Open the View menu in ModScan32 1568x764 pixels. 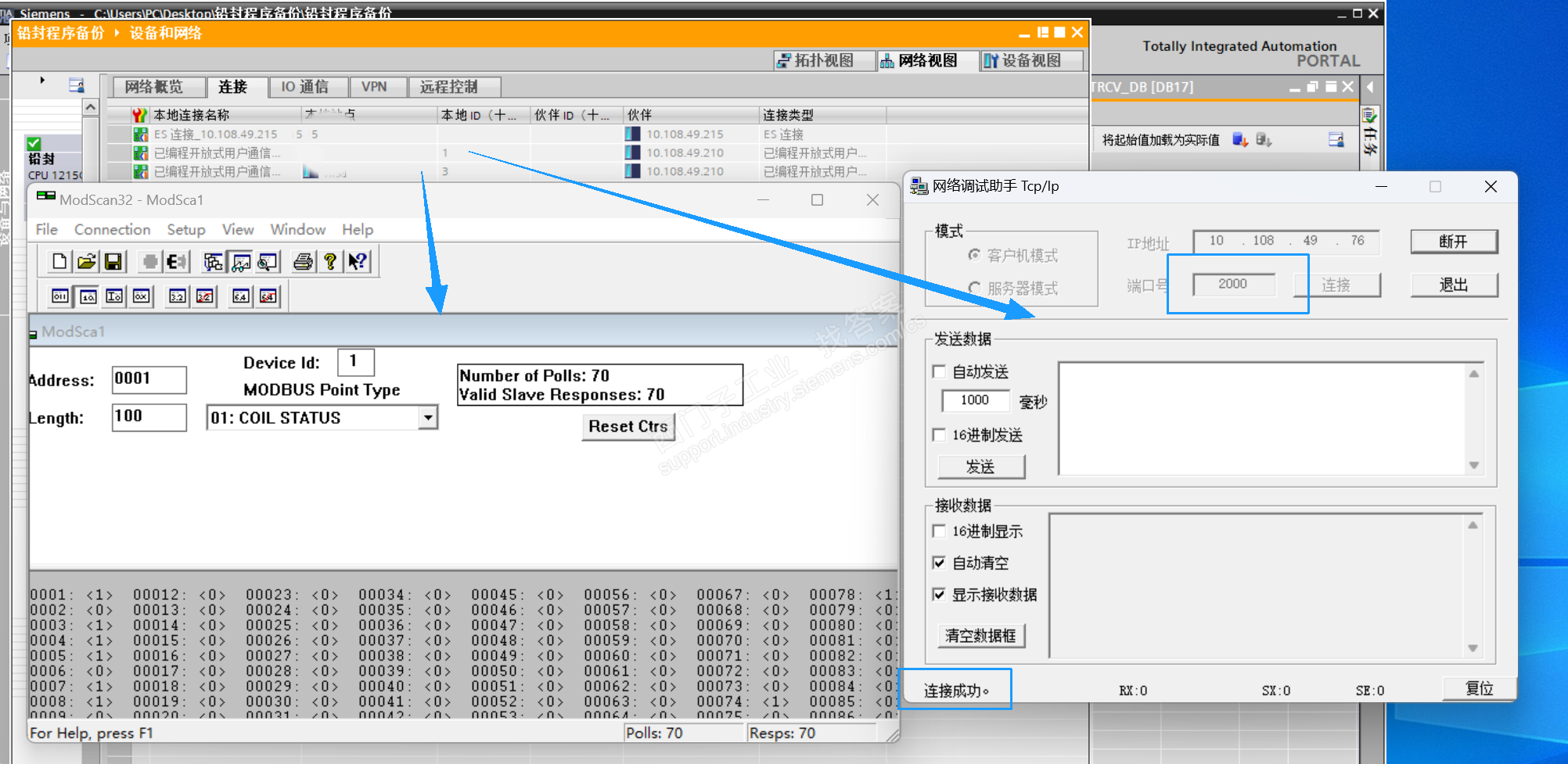click(x=238, y=230)
